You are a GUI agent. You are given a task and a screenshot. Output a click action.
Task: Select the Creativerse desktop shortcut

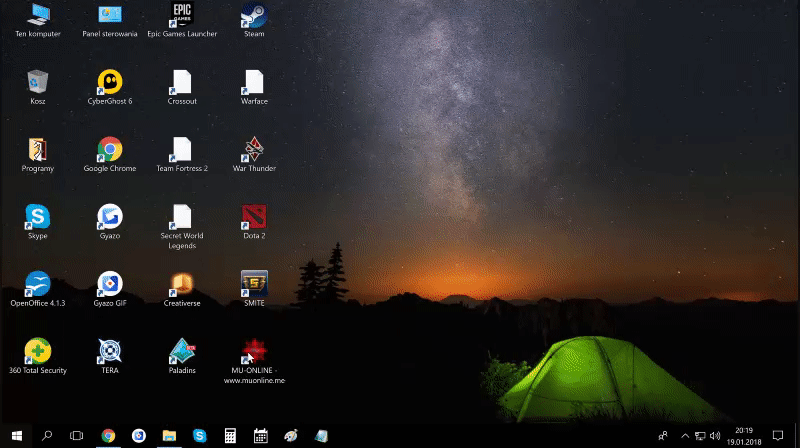coord(182,289)
